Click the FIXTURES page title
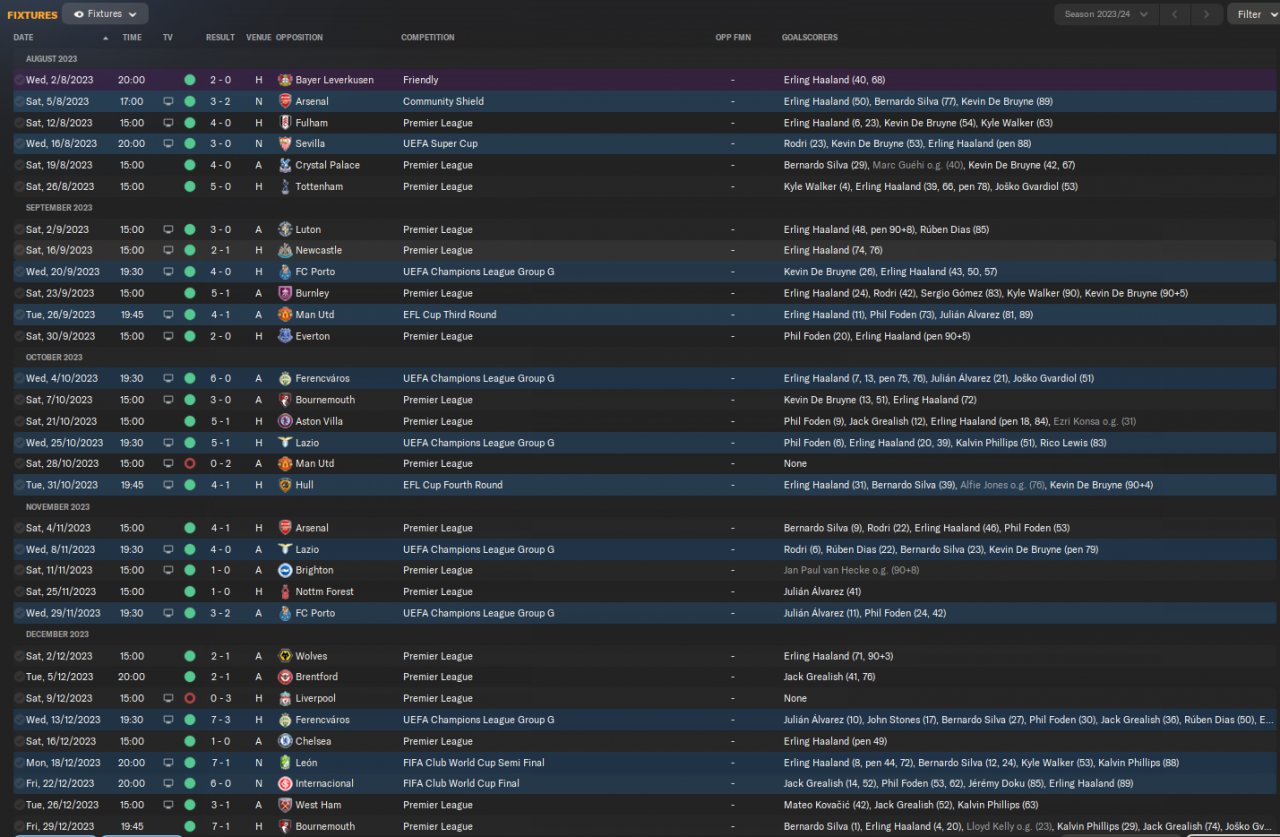This screenshot has width=1280, height=837. 32,15
